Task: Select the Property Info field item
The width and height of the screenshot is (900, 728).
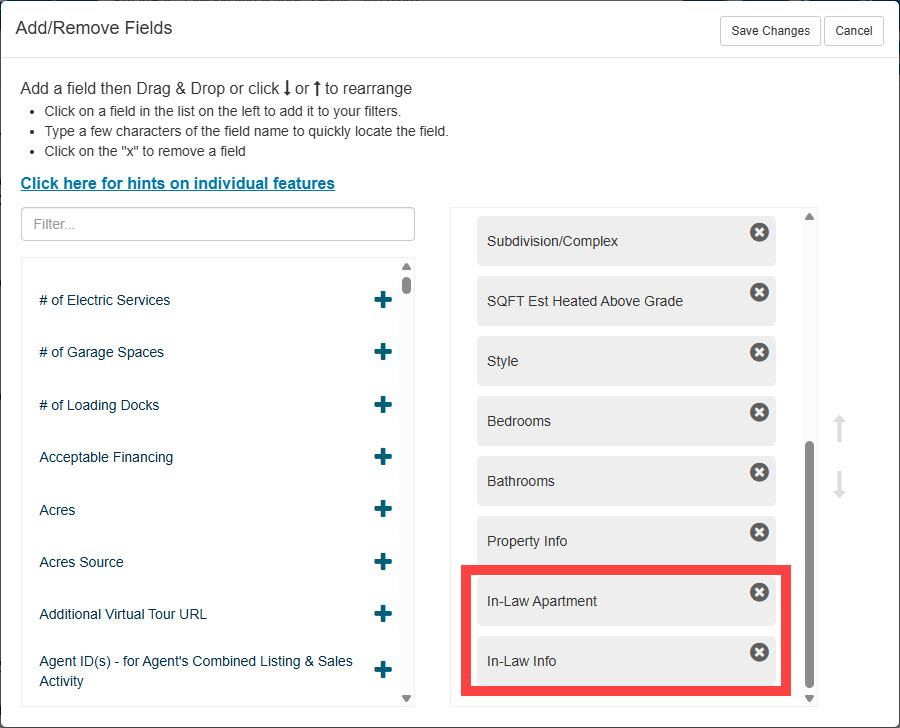Action: 626,541
